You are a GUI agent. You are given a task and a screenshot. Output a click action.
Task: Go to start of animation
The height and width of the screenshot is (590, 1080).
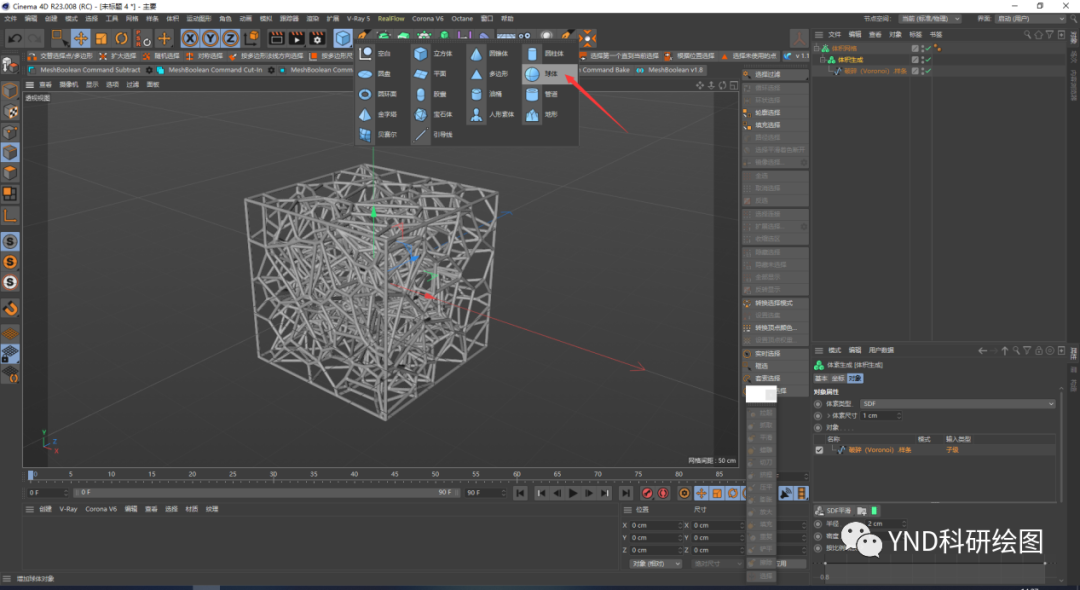pos(520,493)
